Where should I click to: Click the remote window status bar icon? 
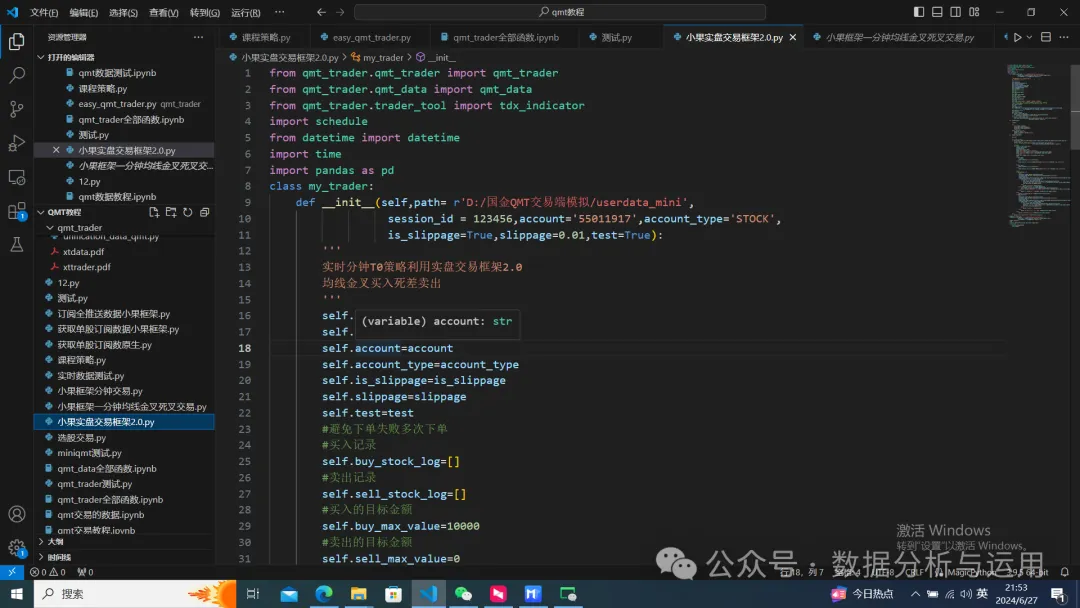(12, 572)
